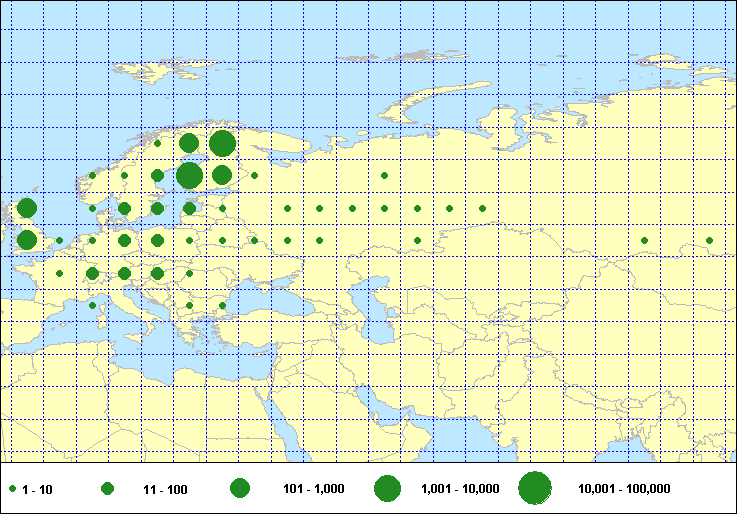Screen dimensions: 737x514
Task: Select the "101 - 1,000" legend label
Action: click(x=308, y=489)
